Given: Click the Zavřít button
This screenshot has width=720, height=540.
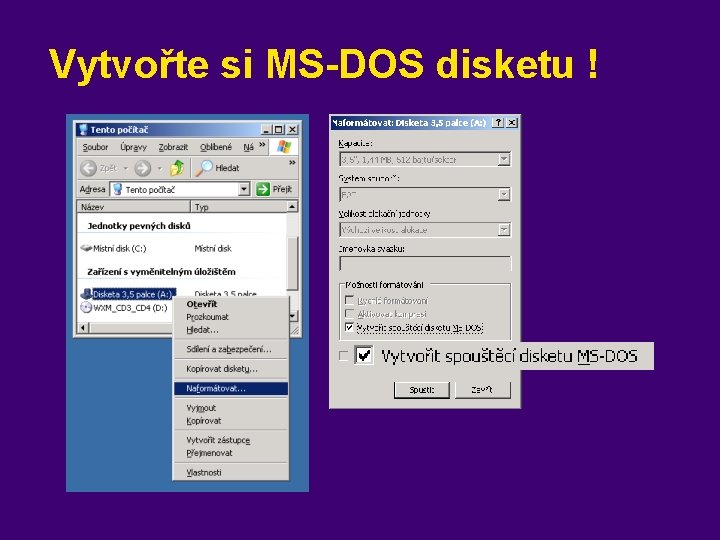Looking at the screenshot, I should coord(482,390).
